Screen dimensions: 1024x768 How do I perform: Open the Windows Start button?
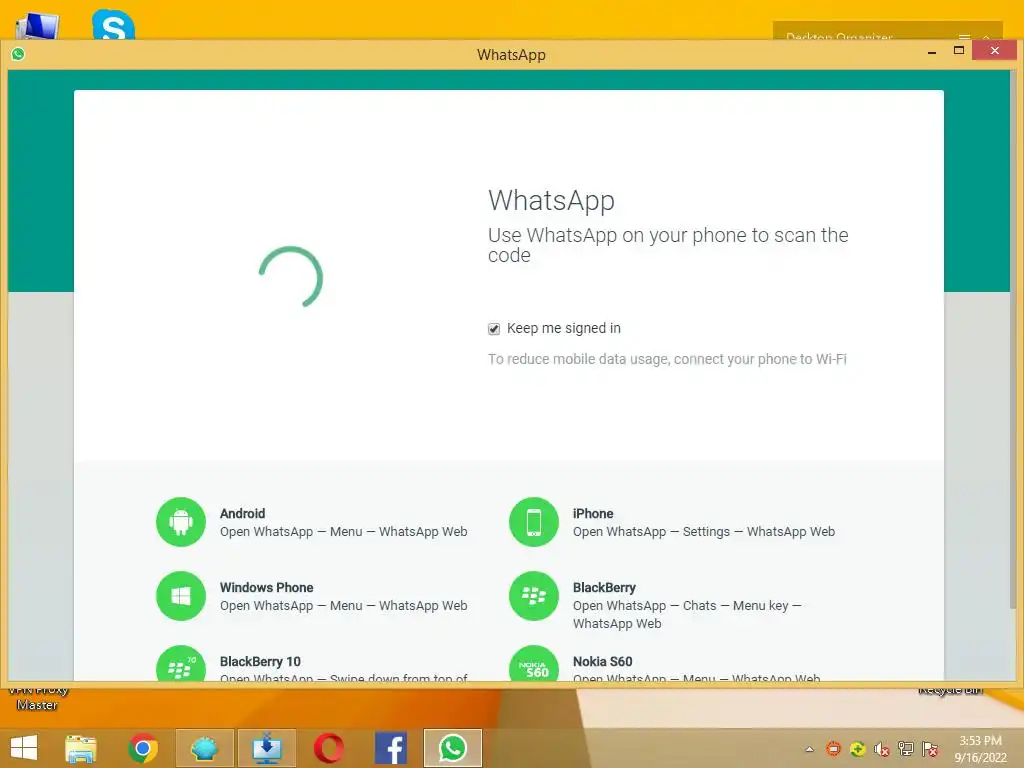[24, 748]
